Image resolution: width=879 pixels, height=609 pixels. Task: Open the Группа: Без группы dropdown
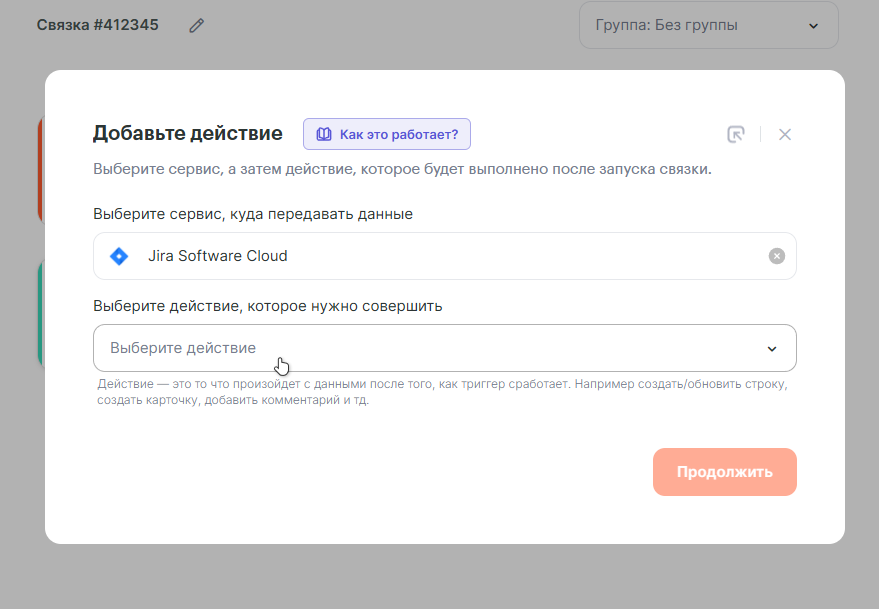click(709, 25)
